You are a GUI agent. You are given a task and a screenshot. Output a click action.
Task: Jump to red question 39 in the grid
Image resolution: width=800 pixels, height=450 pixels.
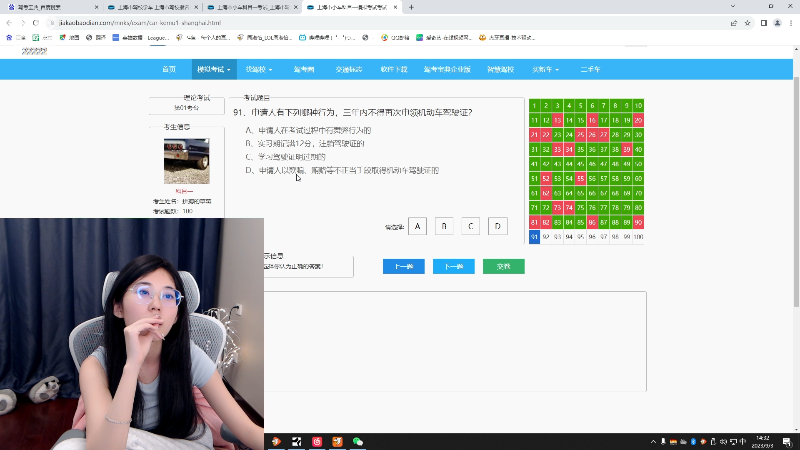[x=627, y=149]
